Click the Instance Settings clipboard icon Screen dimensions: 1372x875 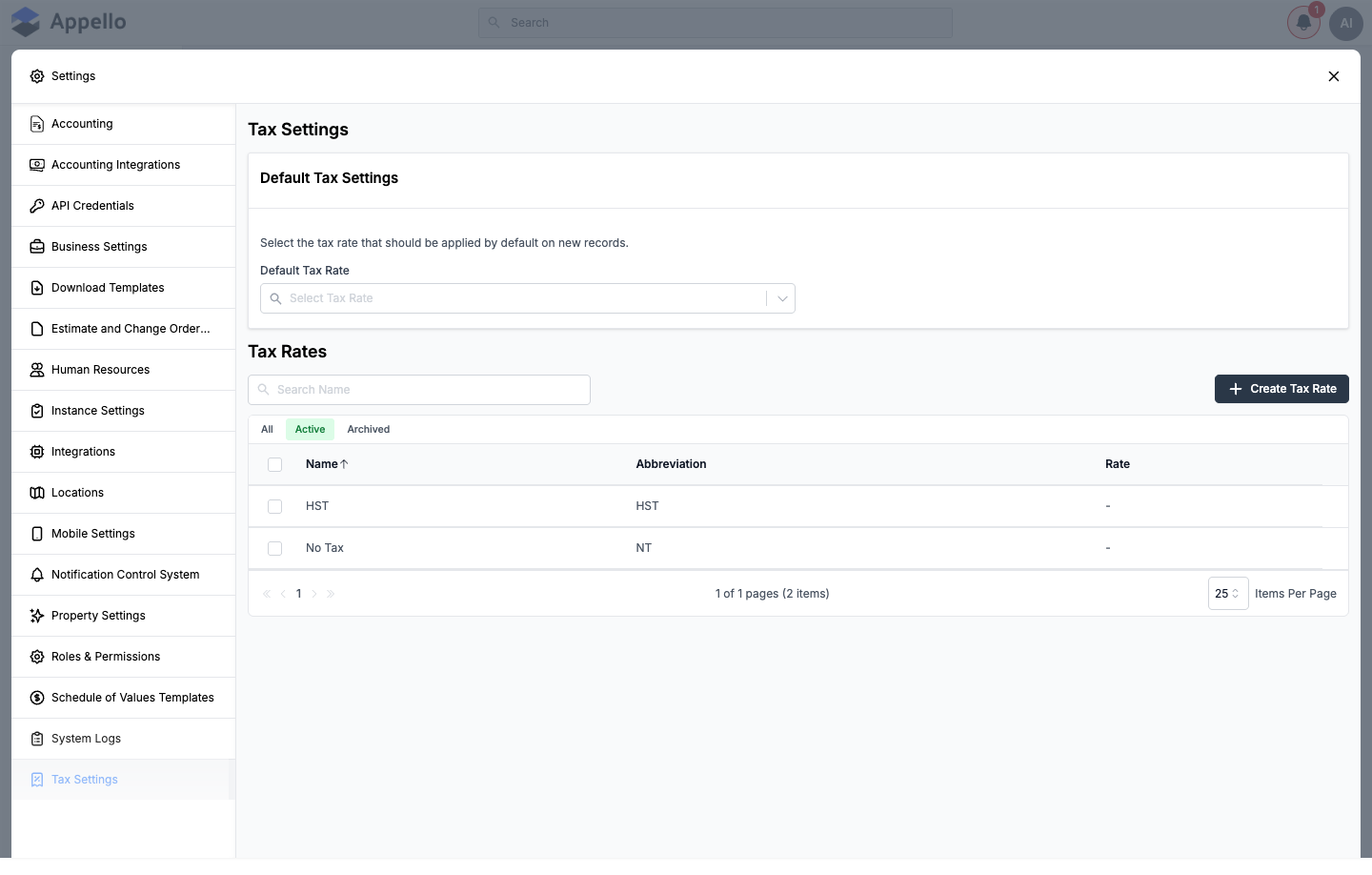coord(37,411)
